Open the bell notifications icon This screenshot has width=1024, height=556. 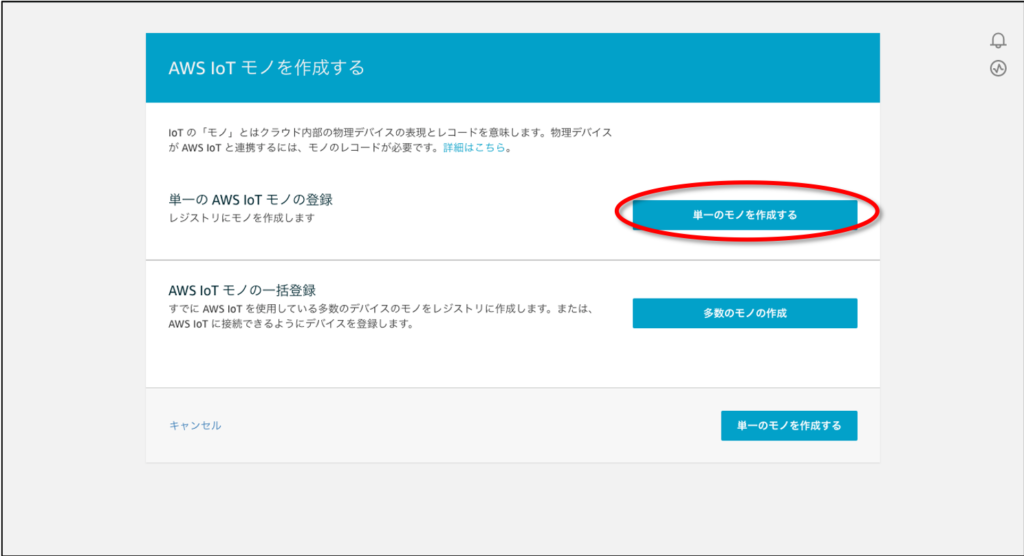coord(998,41)
